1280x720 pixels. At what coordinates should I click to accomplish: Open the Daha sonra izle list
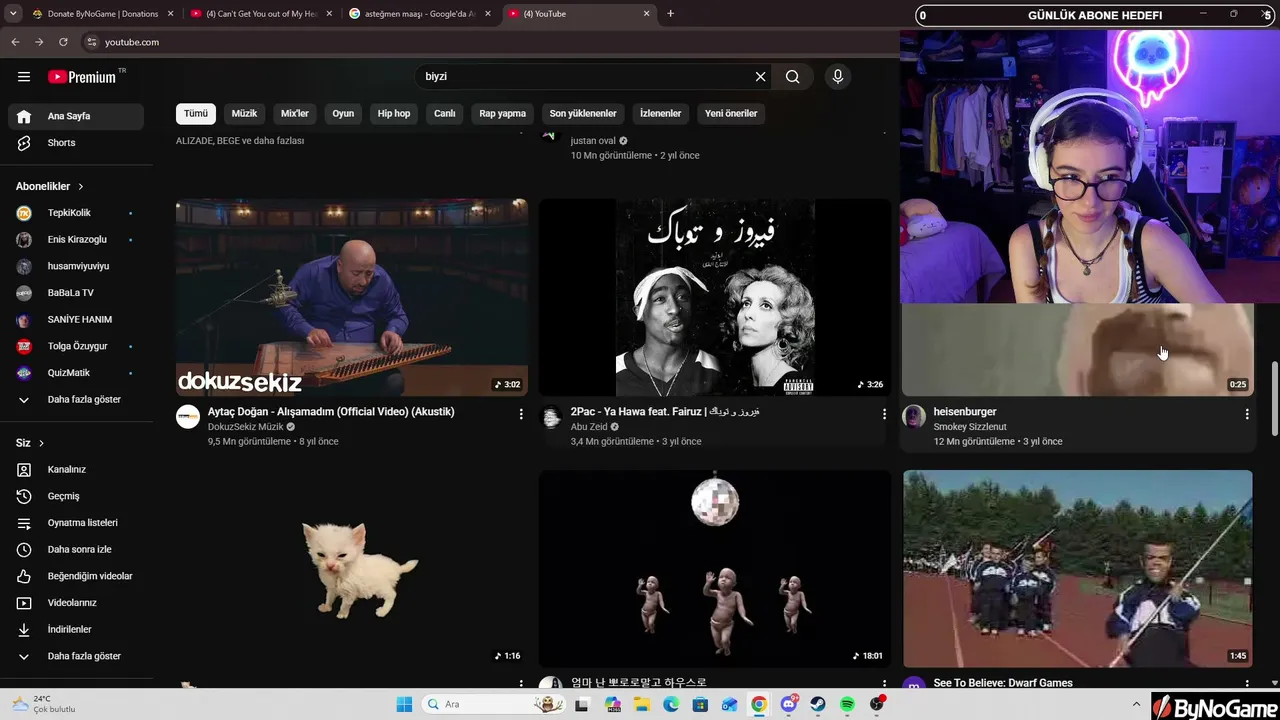pos(76,550)
